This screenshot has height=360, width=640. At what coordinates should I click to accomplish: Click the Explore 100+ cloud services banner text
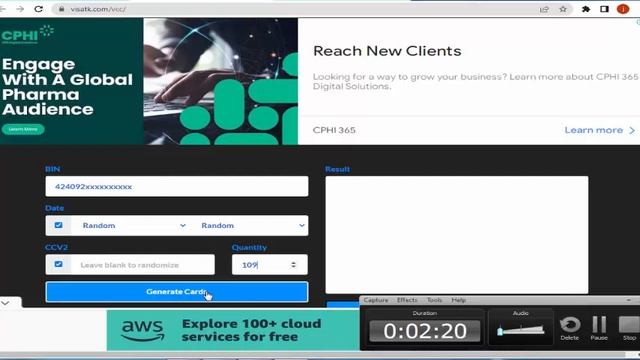251,330
